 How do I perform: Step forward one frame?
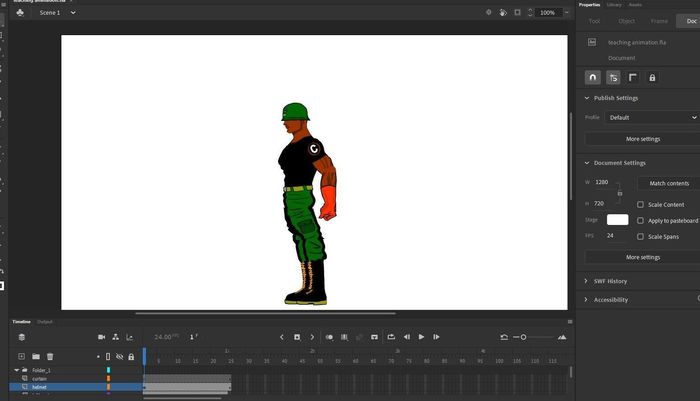pyautogui.click(x=436, y=337)
